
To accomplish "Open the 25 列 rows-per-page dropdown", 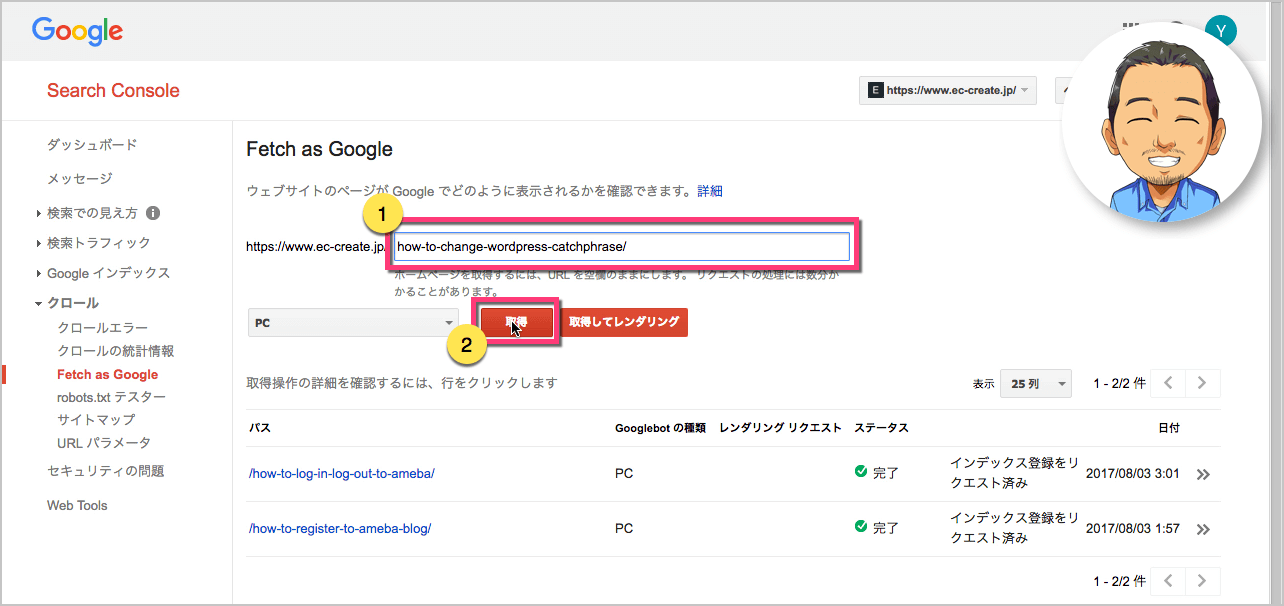I will pyautogui.click(x=1036, y=383).
